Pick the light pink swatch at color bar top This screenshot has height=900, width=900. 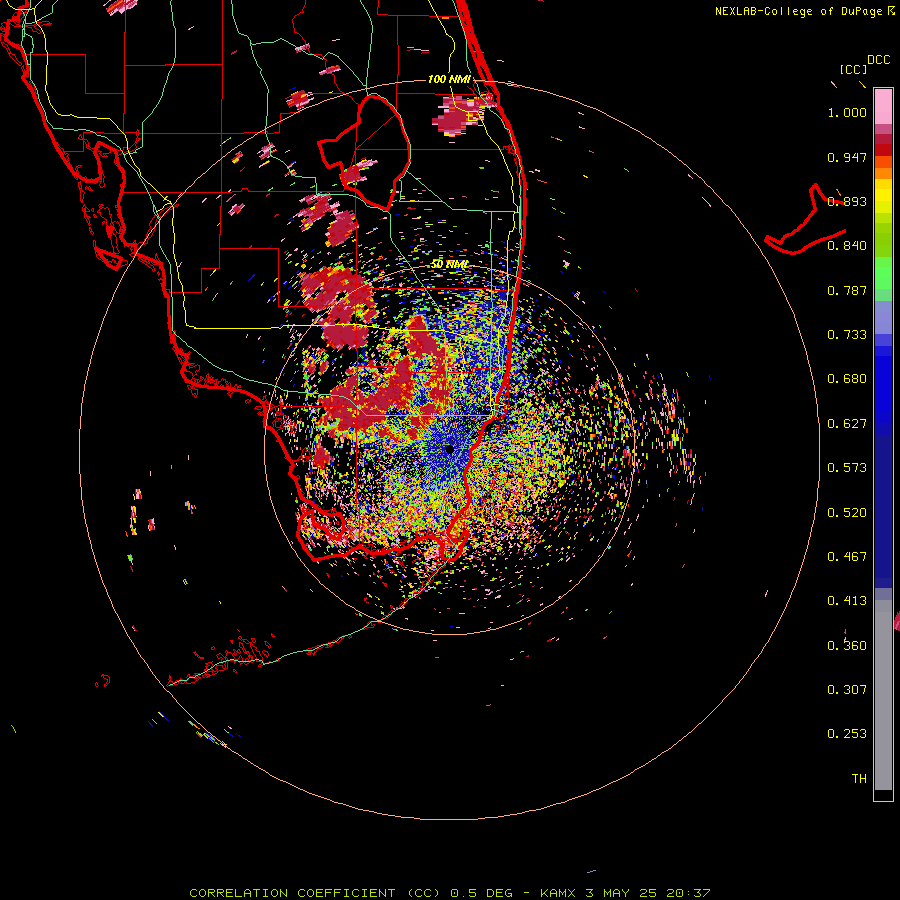pos(883,106)
